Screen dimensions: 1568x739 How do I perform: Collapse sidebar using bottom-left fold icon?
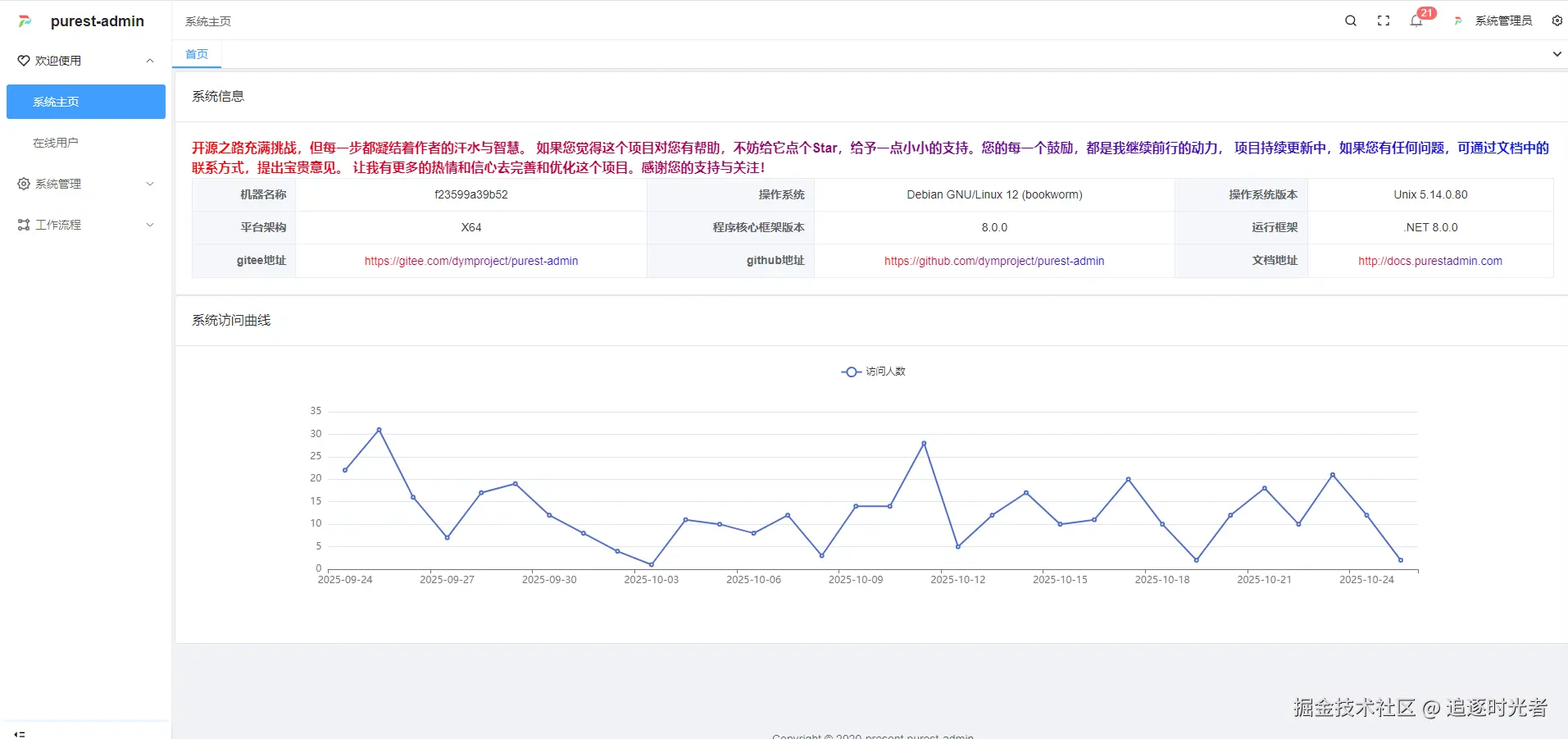[20, 733]
